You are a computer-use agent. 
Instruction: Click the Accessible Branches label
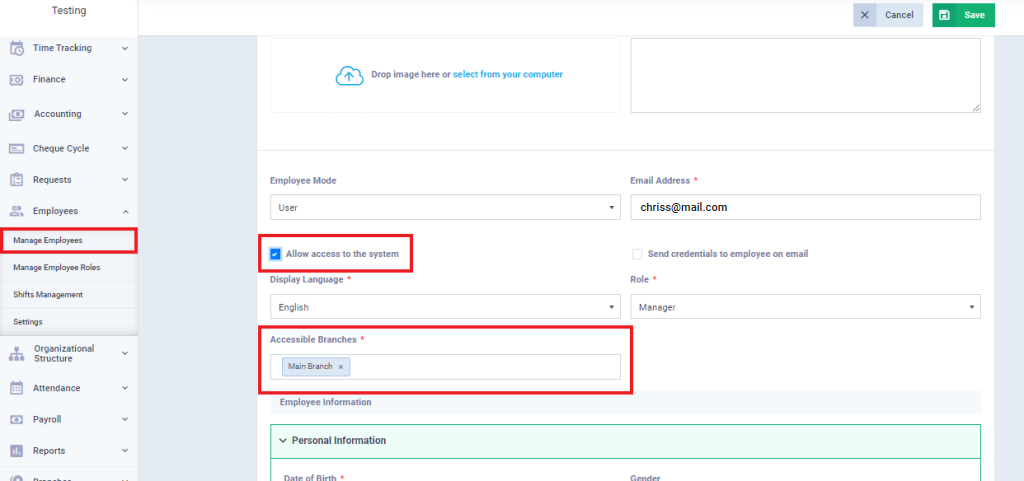pos(314,340)
